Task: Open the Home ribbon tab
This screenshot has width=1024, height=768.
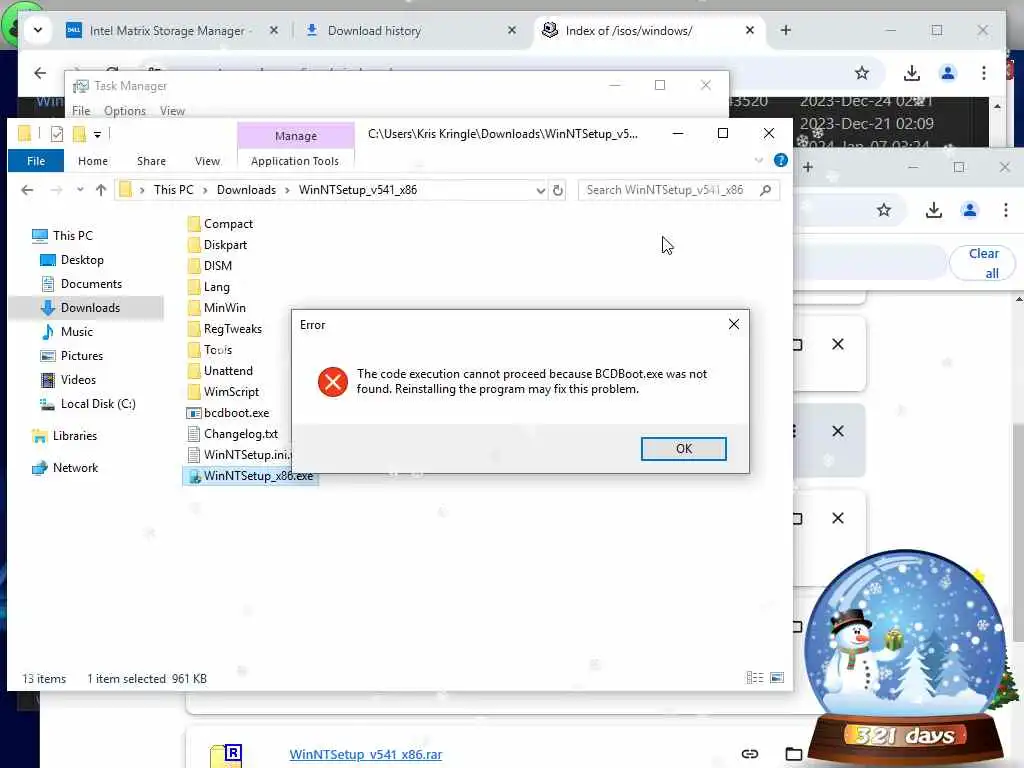Action: click(x=93, y=161)
